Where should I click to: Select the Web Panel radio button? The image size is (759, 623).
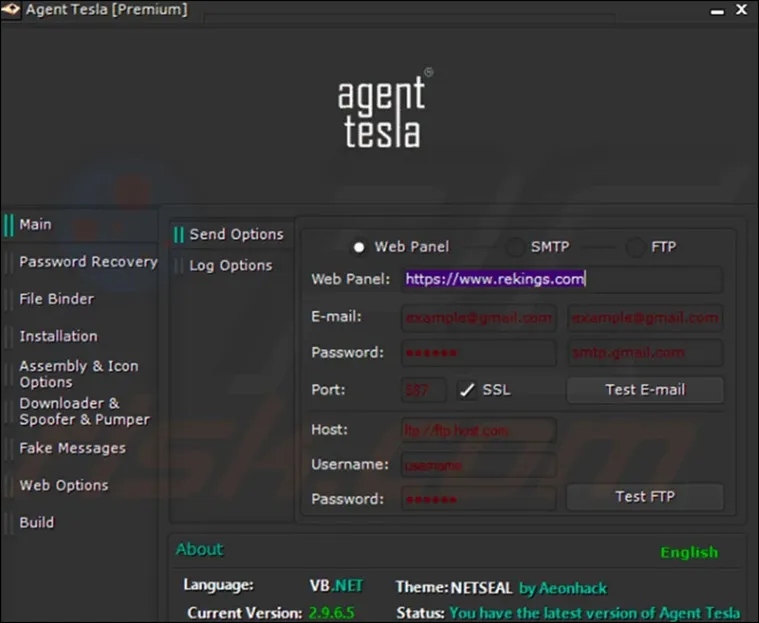pos(359,247)
